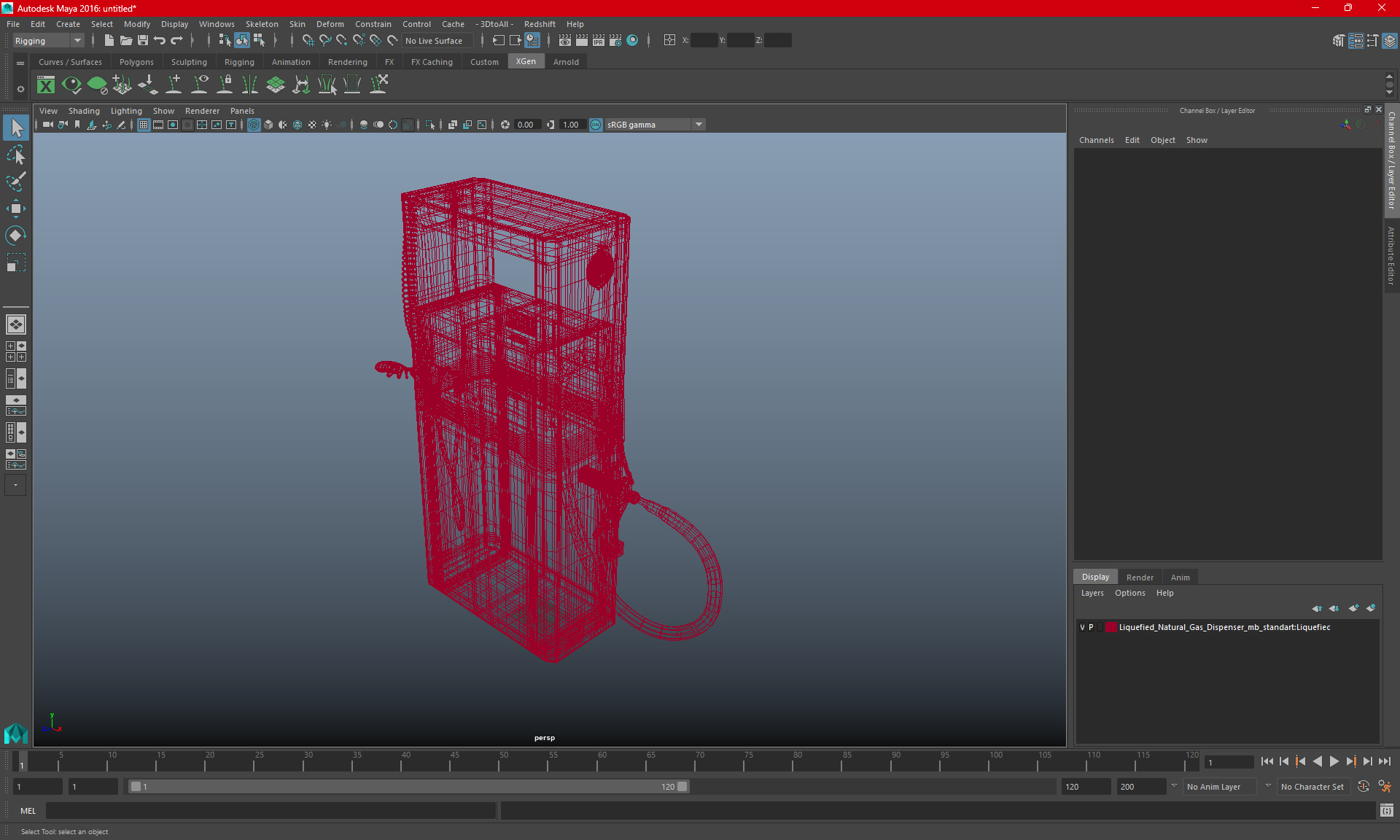This screenshot has height=840, width=1400.
Task: Activate the Lasso select tool
Action: tap(16, 155)
